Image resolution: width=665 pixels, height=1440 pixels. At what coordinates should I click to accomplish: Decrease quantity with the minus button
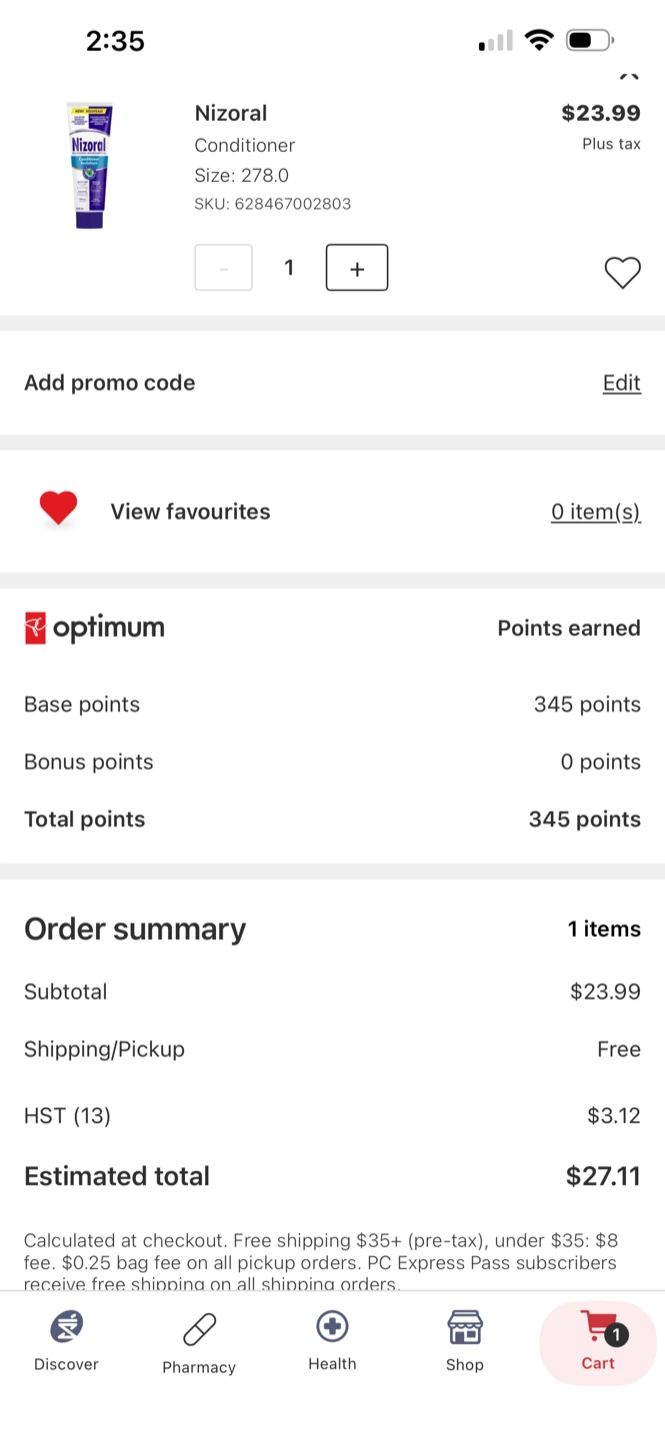223,268
